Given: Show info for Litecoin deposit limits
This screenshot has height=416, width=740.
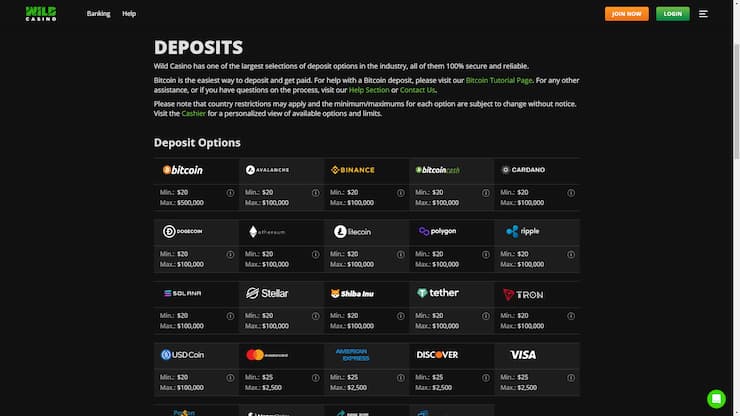Looking at the screenshot, I should click(x=401, y=255).
